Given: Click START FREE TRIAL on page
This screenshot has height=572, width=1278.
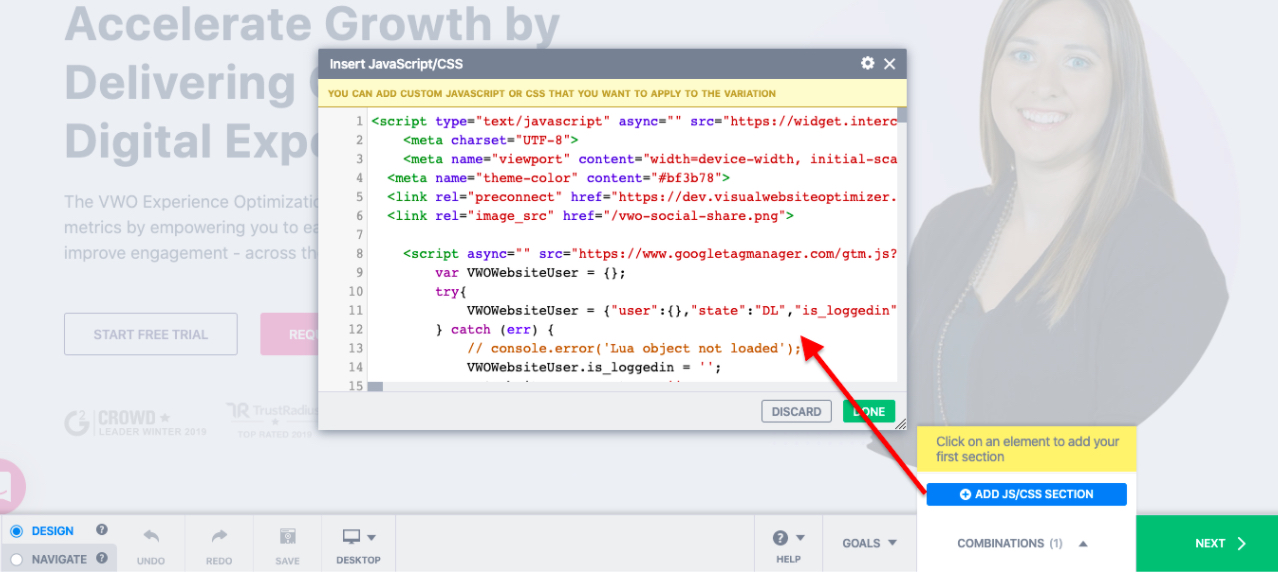Looking at the screenshot, I should [x=151, y=334].
